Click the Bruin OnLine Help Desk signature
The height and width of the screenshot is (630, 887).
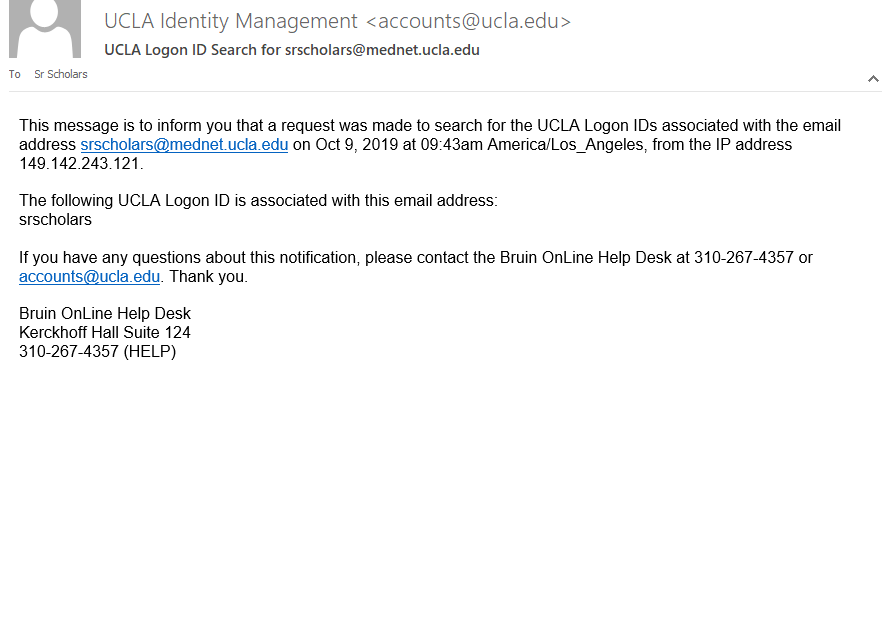click(x=105, y=313)
